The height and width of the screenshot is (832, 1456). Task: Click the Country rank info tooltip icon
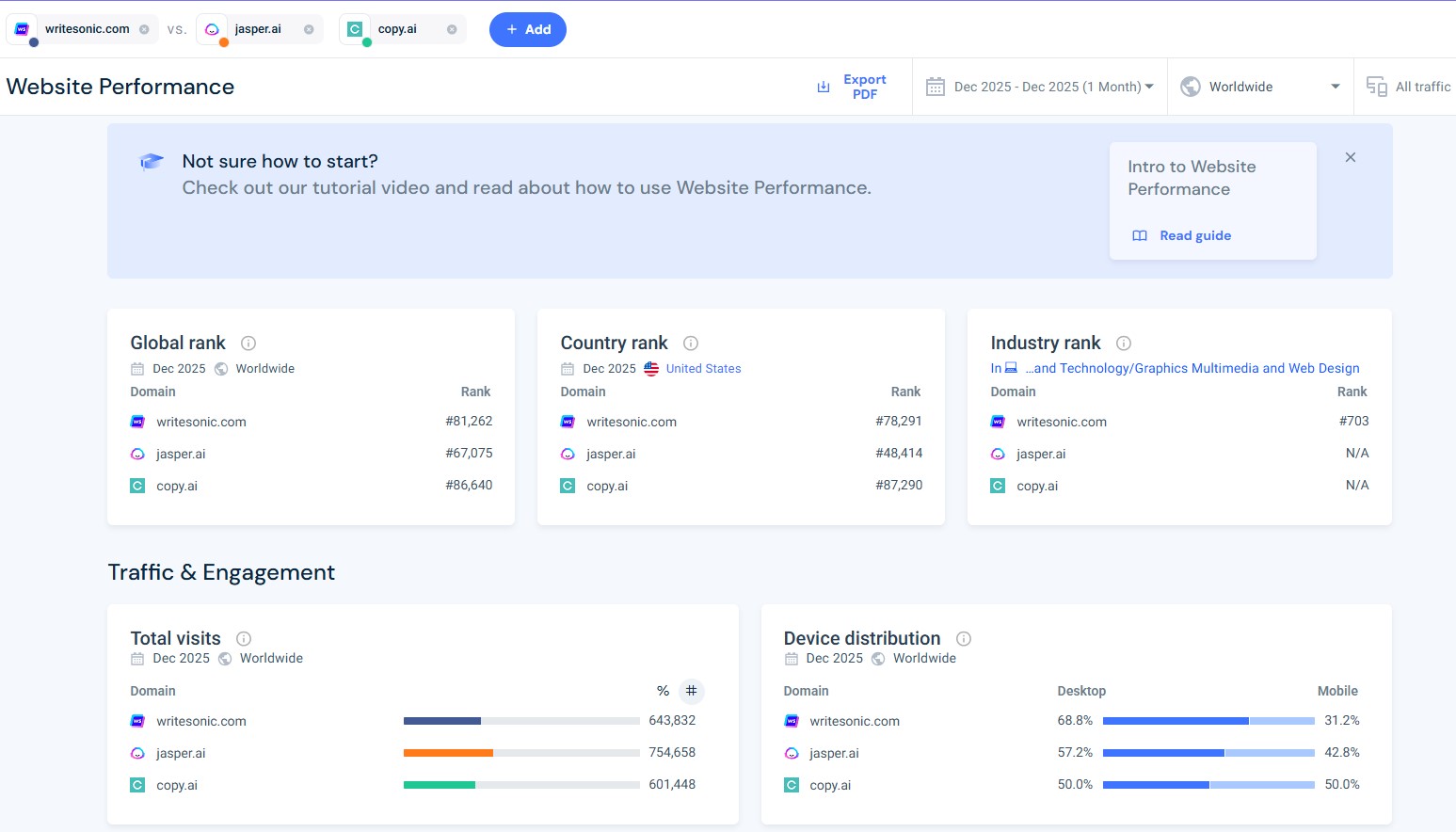coord(691,343)
